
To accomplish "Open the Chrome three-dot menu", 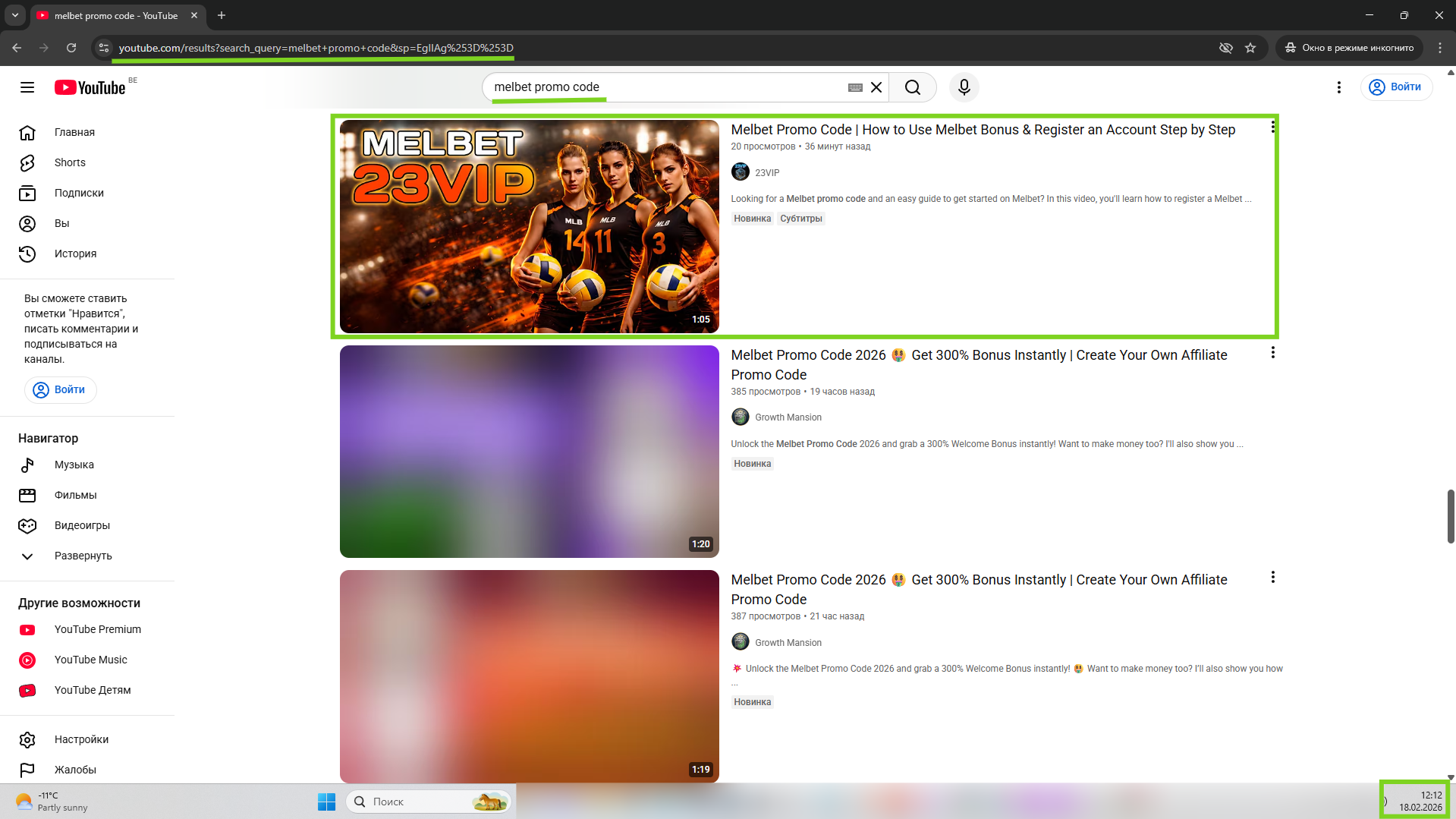I will pyautogui.click(x=1440, y=48).
